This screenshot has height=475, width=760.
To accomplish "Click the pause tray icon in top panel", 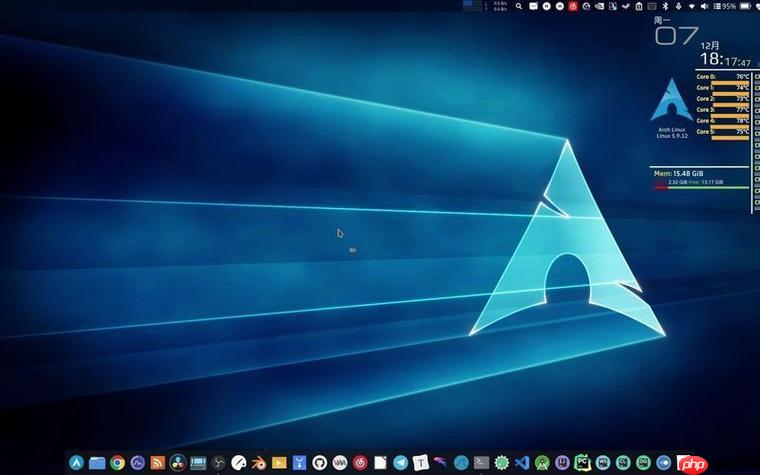I will click(546, 6).
